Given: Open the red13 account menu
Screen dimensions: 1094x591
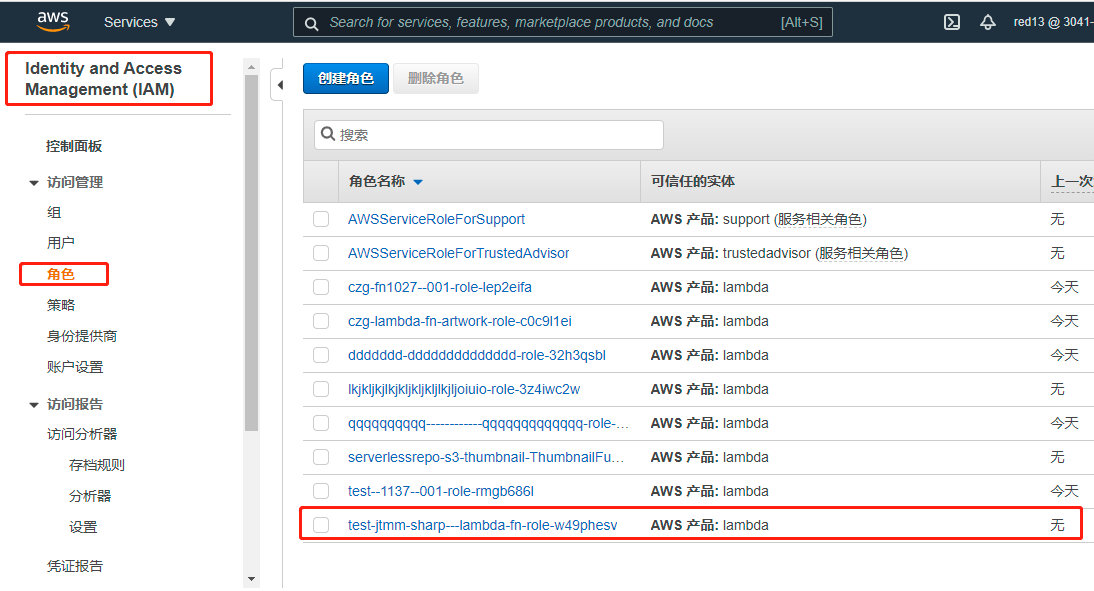Looking at the screenshot, I should pos(1053,22).
